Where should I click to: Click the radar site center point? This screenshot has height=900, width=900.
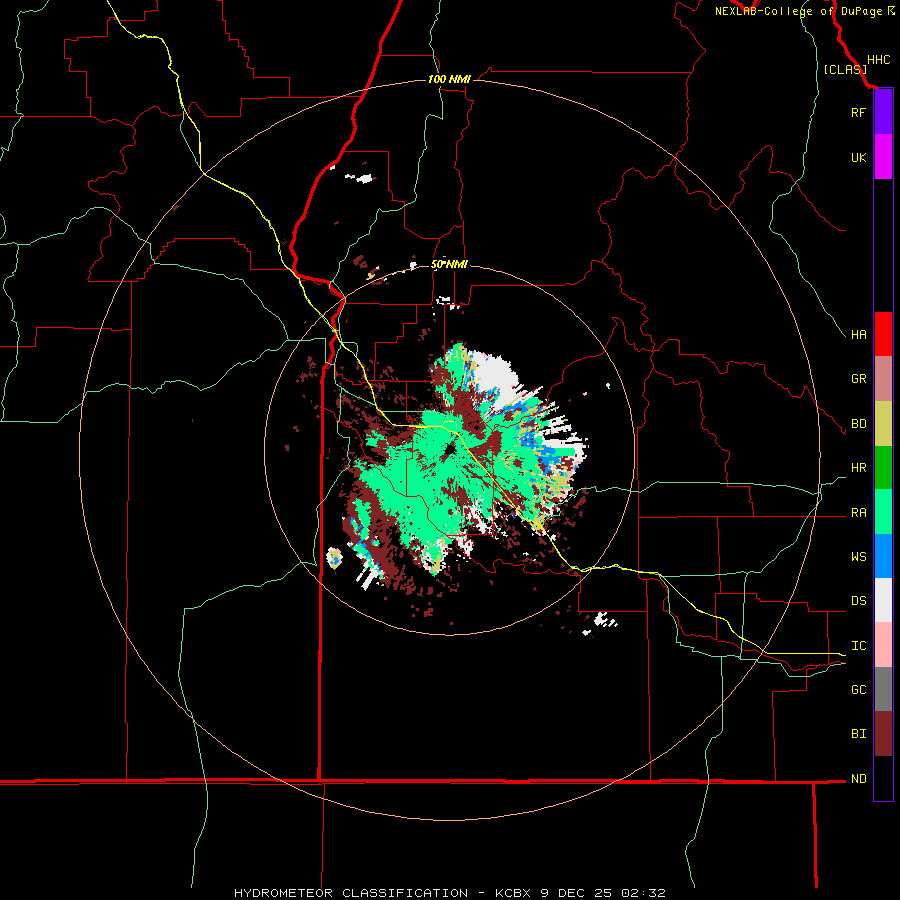coord(450,449)
